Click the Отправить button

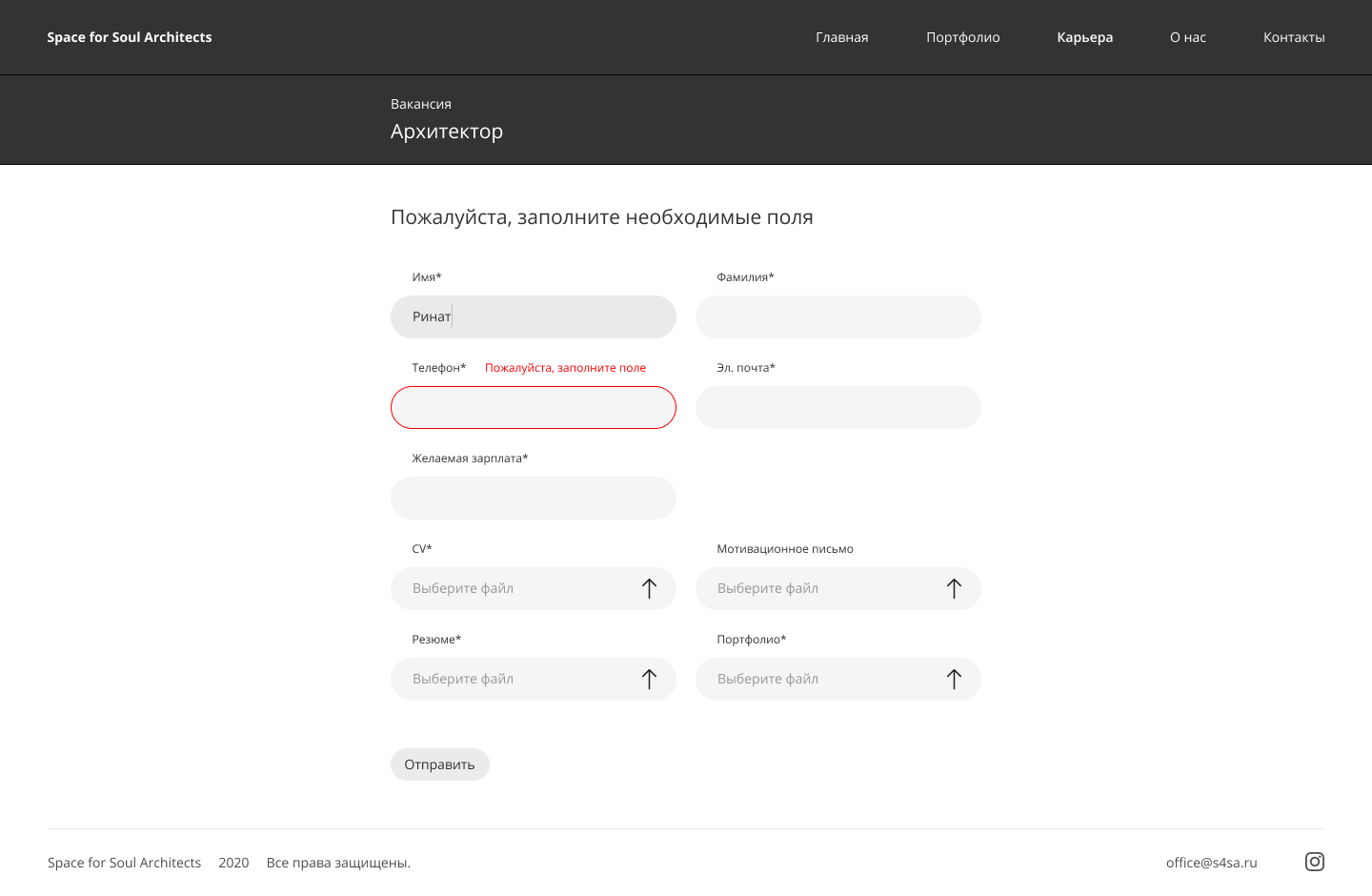(x=440, y=764)
